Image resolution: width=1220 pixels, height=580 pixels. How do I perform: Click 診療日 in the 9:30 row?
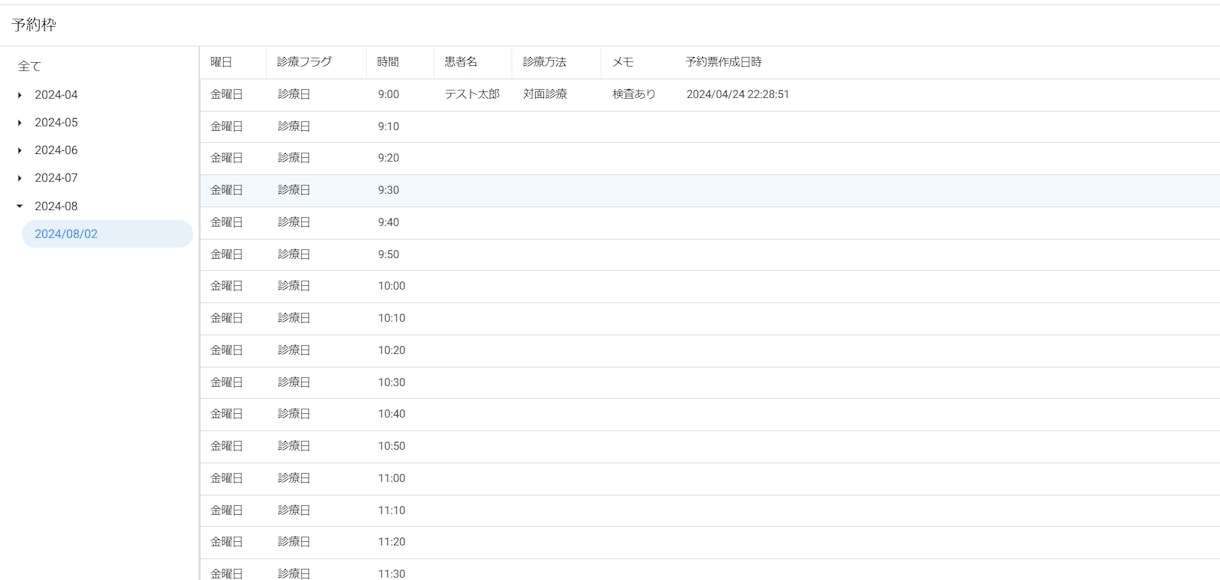(294, 190)
